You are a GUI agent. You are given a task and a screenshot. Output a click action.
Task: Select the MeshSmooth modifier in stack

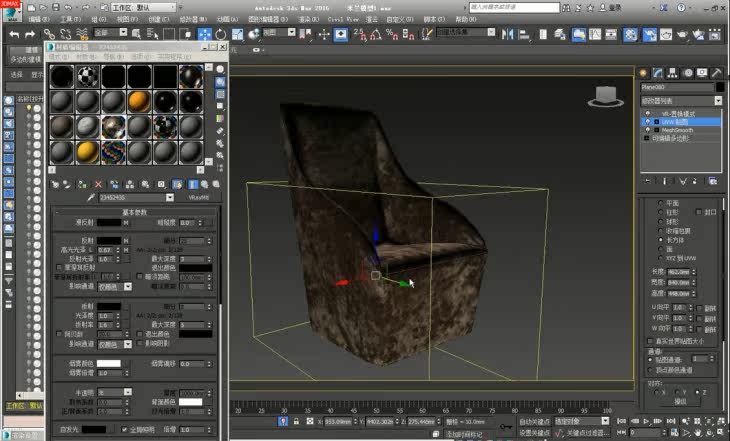pyautogui.click(x=677, y=130)
